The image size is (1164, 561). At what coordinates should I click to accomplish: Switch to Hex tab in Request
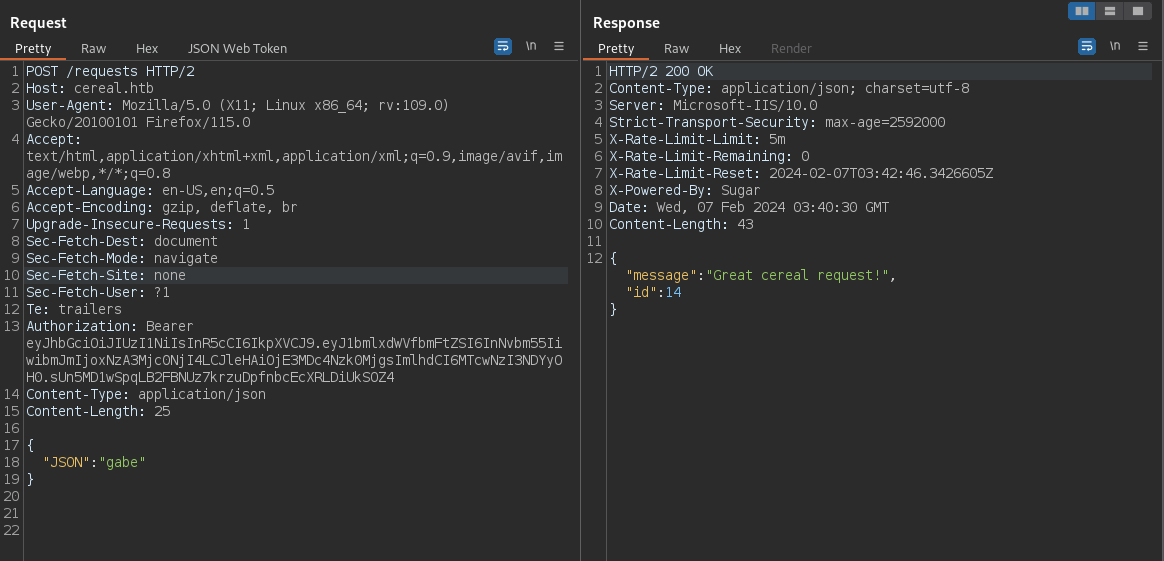pyautogui.click(x=147, y=48)
